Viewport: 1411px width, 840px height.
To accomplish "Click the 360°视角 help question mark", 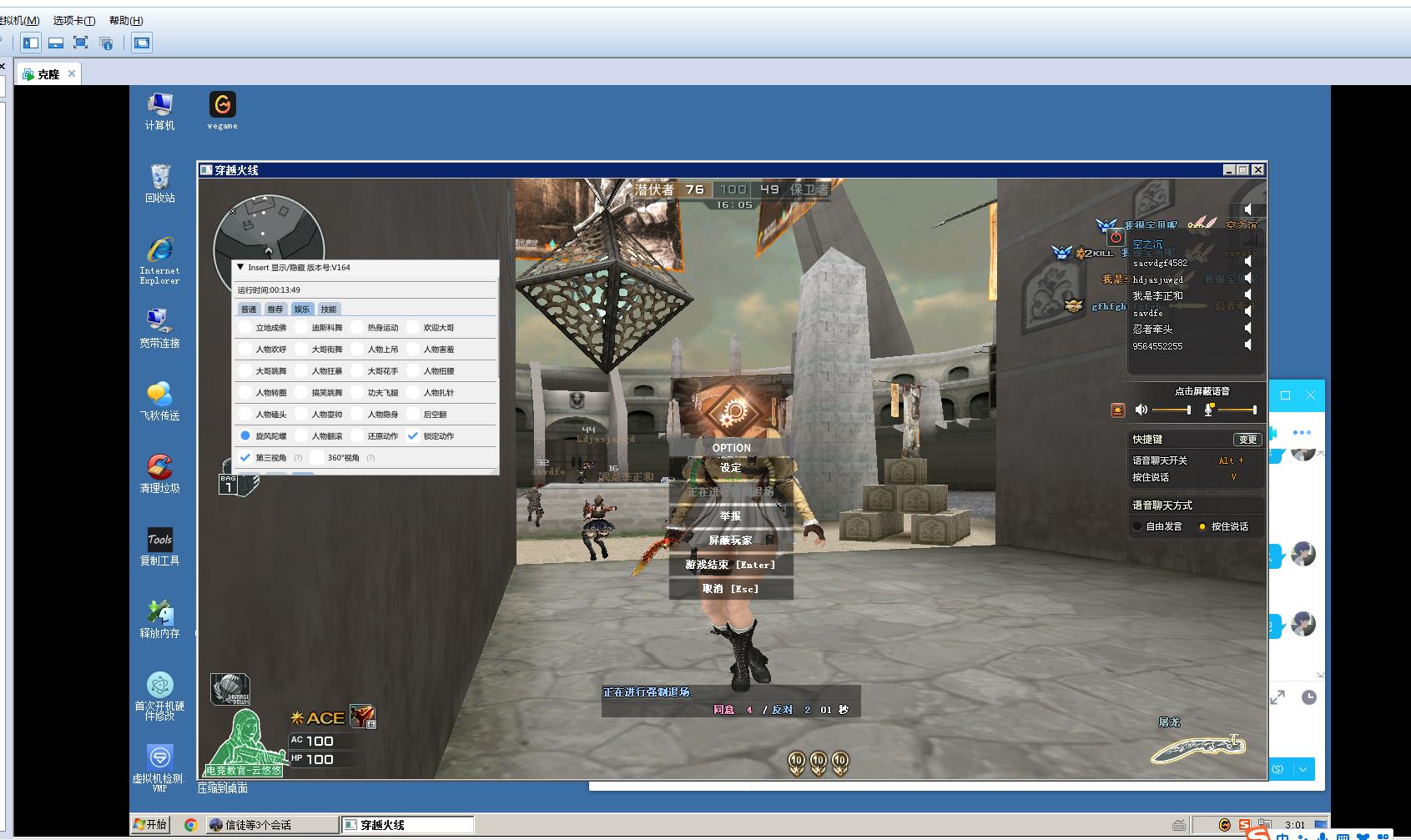I will tap(370, 457).
